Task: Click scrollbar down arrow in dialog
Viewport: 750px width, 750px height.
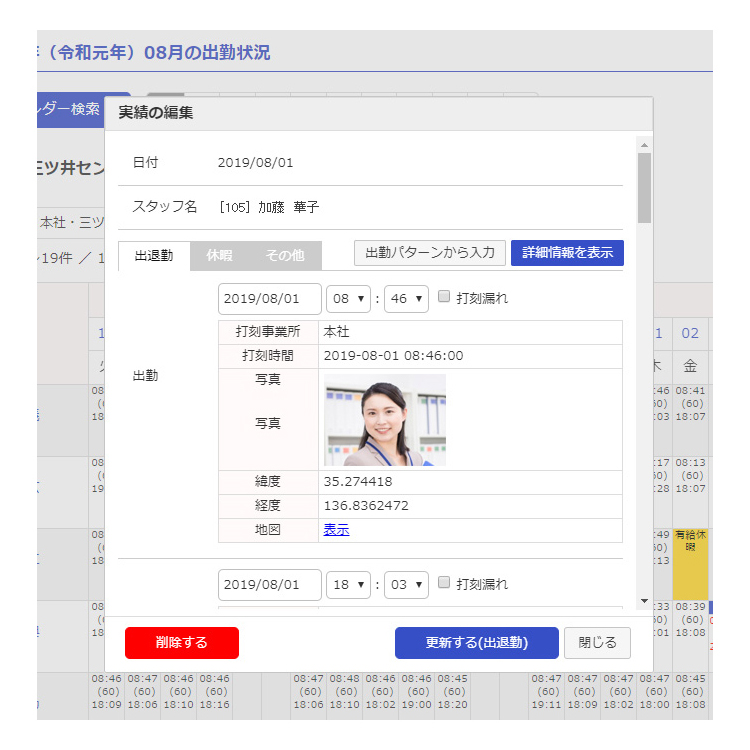Action: tap(644, 601)
